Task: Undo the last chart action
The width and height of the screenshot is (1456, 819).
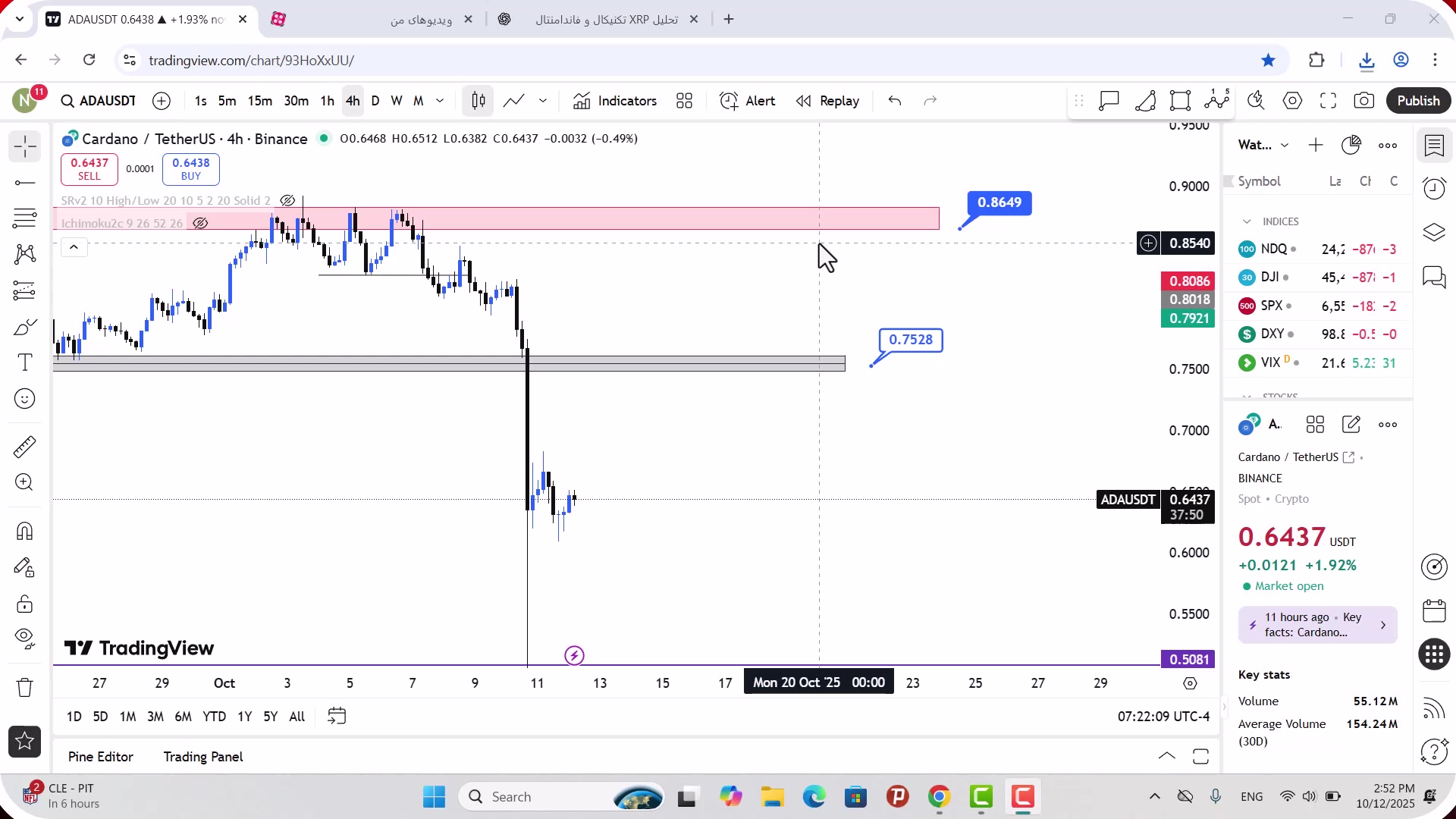Action: tap(895, 101)
